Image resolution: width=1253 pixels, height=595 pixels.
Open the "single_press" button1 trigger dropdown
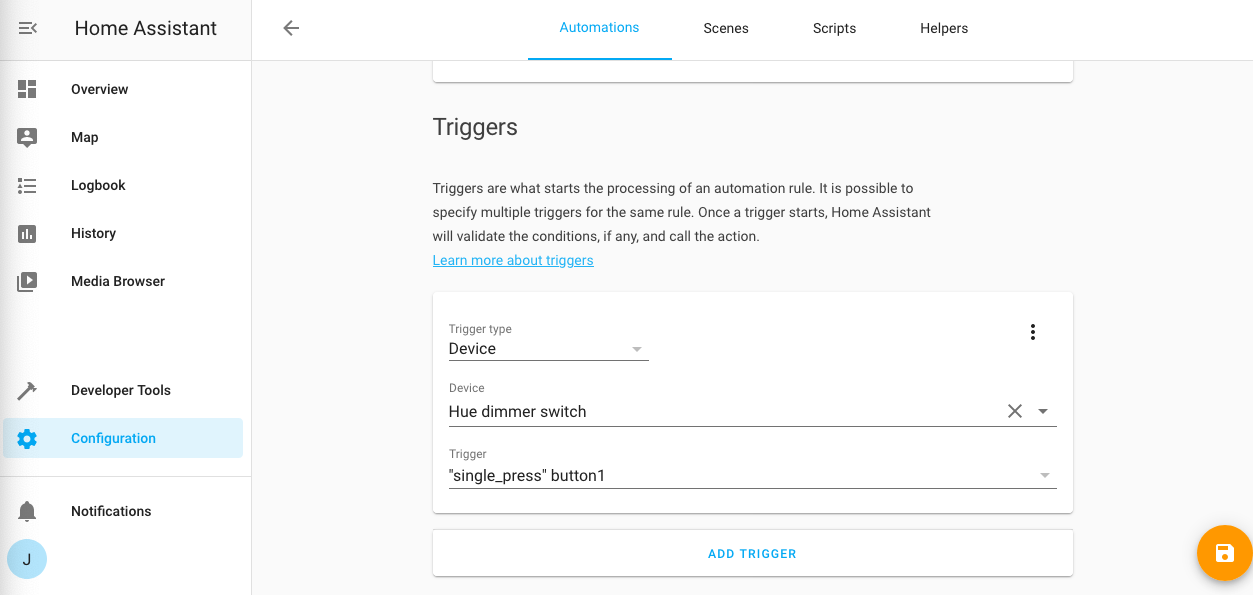1044,476
